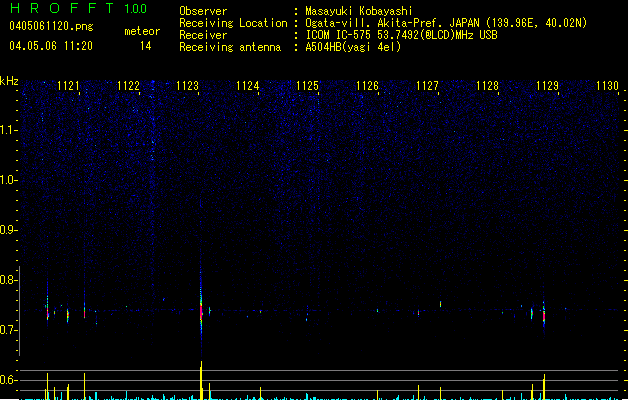Click the 0.7 kHz frequency label
Screen dimensions: 629x400
[x=8, y=330]
